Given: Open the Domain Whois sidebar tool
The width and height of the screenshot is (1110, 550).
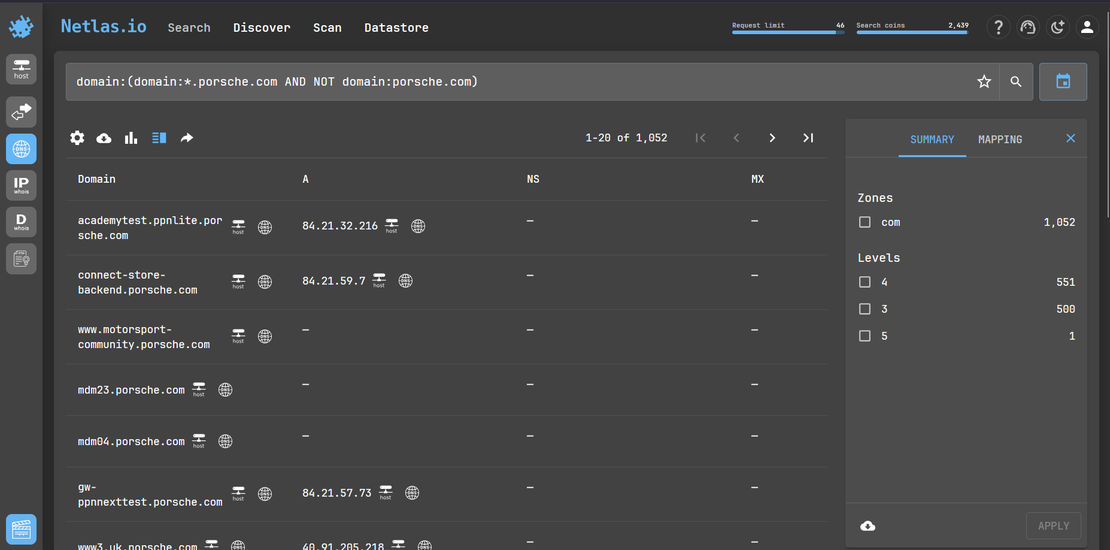Looking at the screenshot, I should point(21,221).
